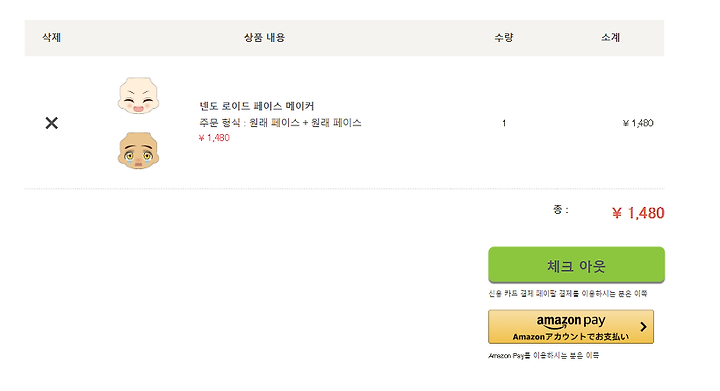Click the 삭제 column header

click(x=51, y=38)
